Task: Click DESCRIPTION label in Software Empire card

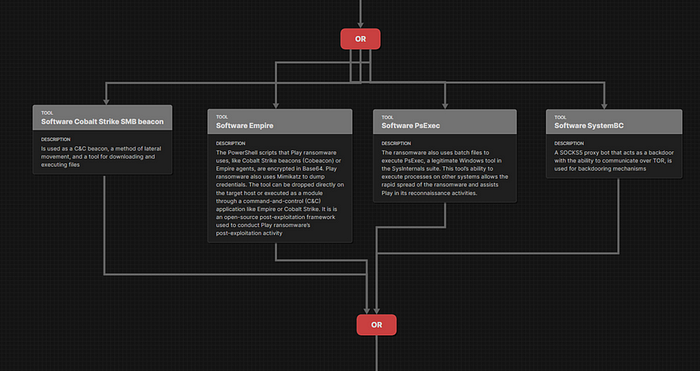Action: pyautogui.click(x=230, y=143)
